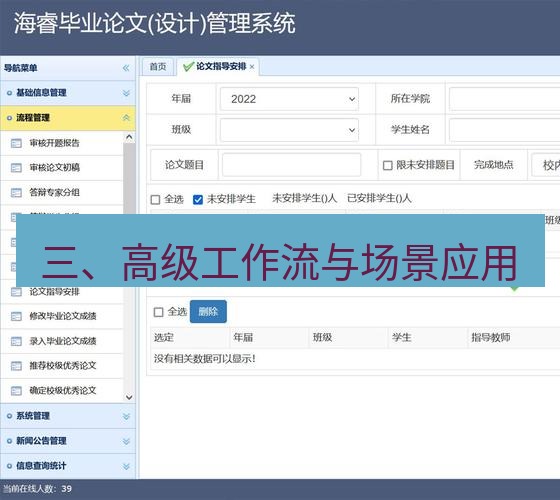This screenshot has width=560, height=500.
Task: Click the icon beside 推荐校级优秀论文
Action: coord(16,366)
